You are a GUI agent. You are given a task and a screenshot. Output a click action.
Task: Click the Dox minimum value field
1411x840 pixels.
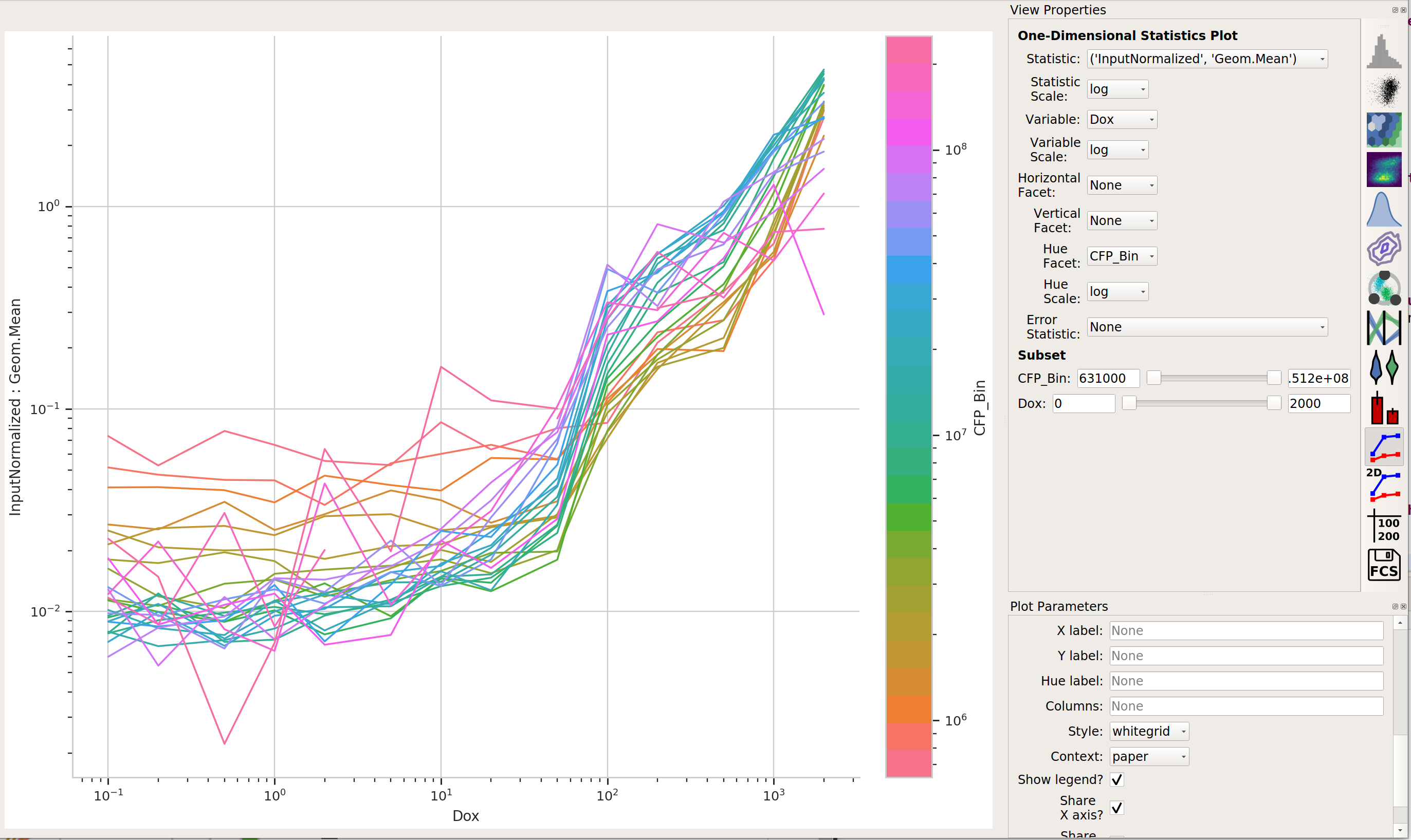pos(1083,404)
